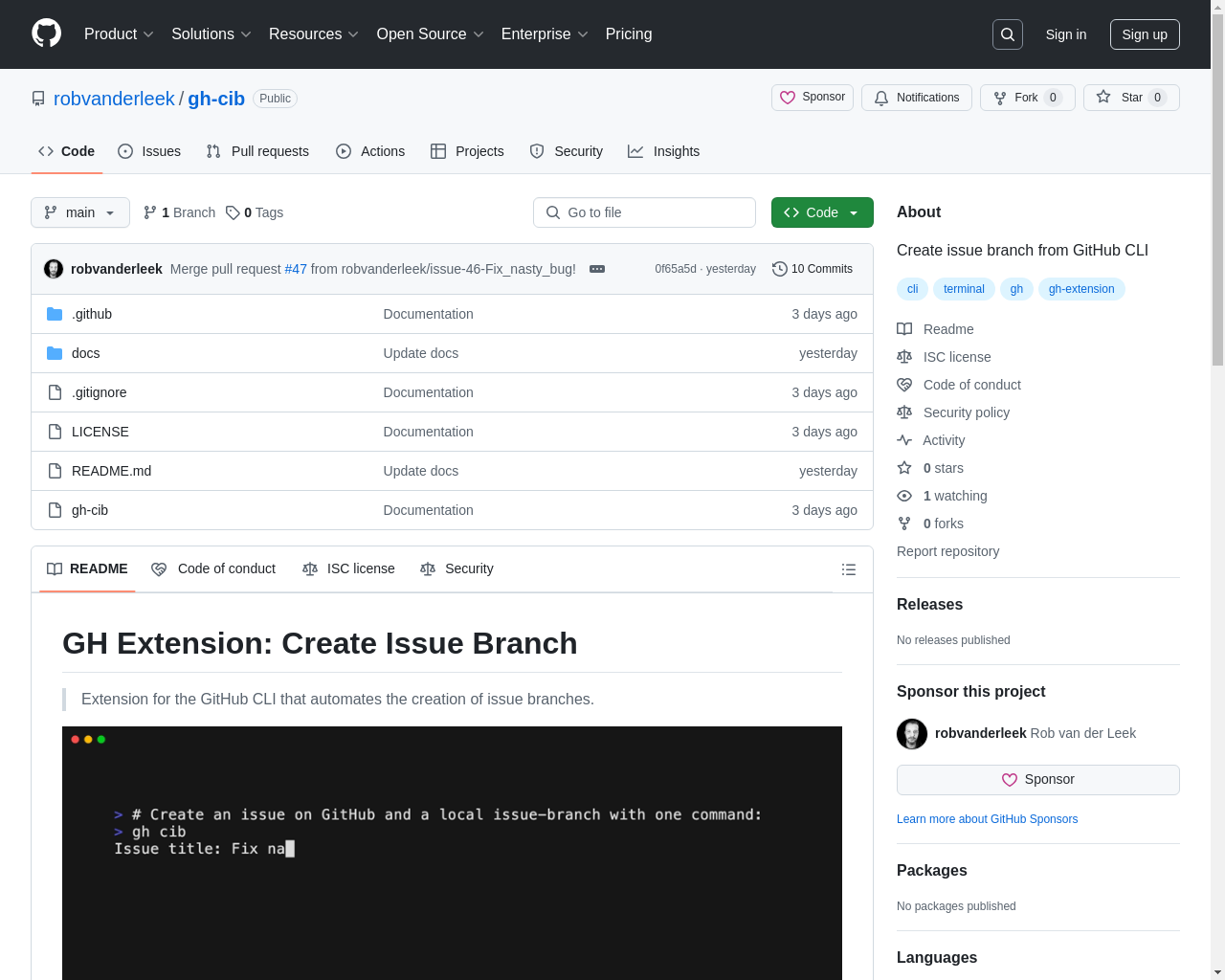This screenshot has height=980, width=1225.
Task: Click the docs folder icon
Action: pyautogui.click(x=55, y=353)
